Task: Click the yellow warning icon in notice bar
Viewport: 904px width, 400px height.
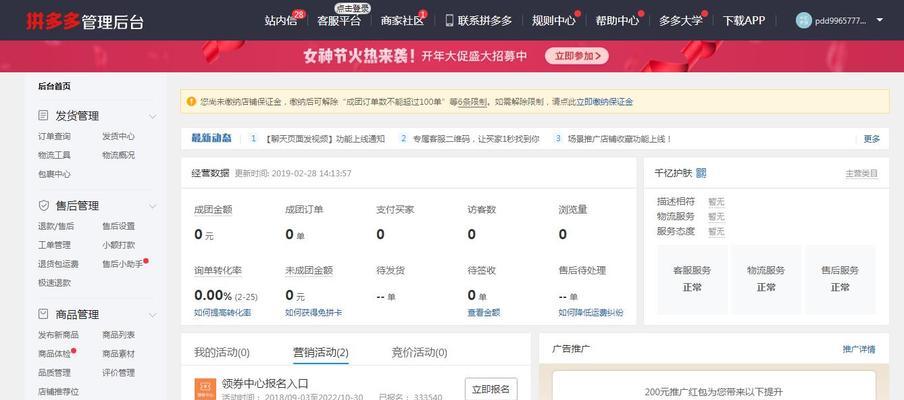Action: pos(191,102)
